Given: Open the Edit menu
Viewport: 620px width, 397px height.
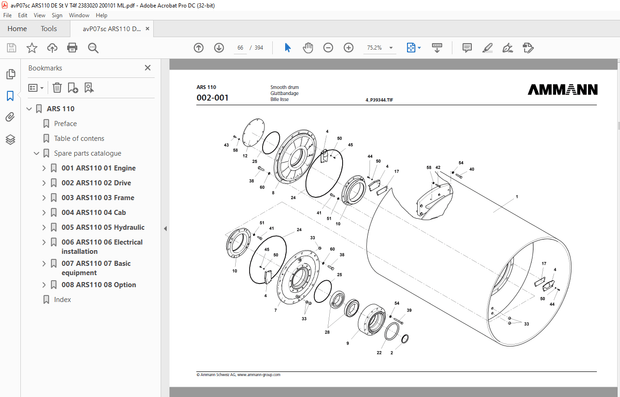Looking at the screenshot, I should click(23, 15).
